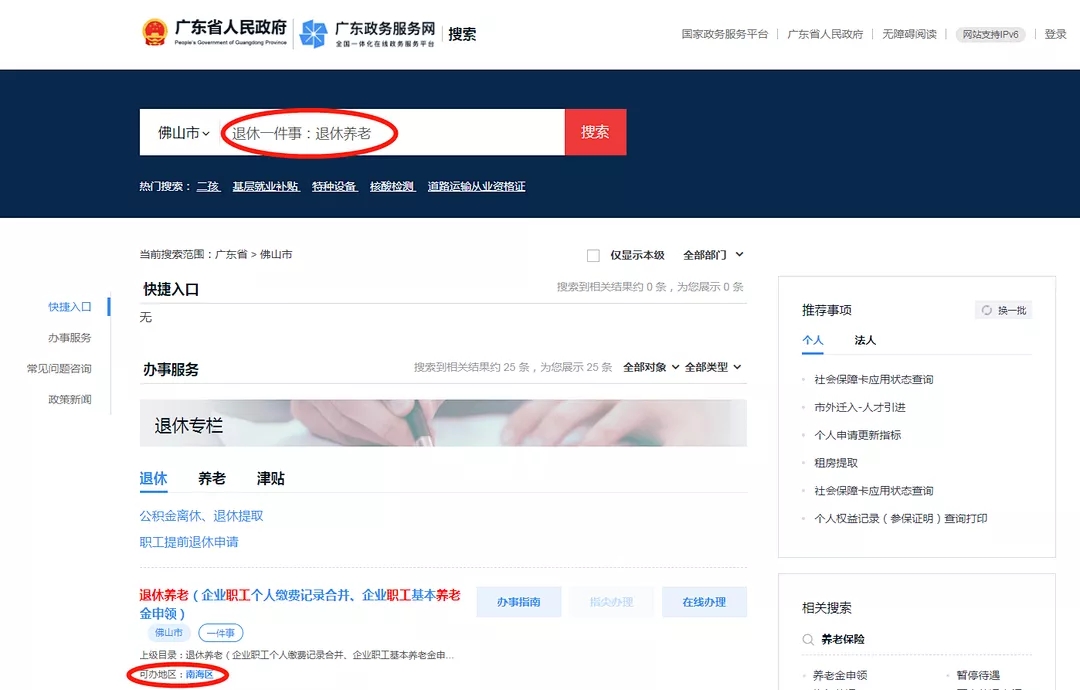Click the 在线办理 button
Viewport: 1080px width, 690px height.
tap(704, 602)
